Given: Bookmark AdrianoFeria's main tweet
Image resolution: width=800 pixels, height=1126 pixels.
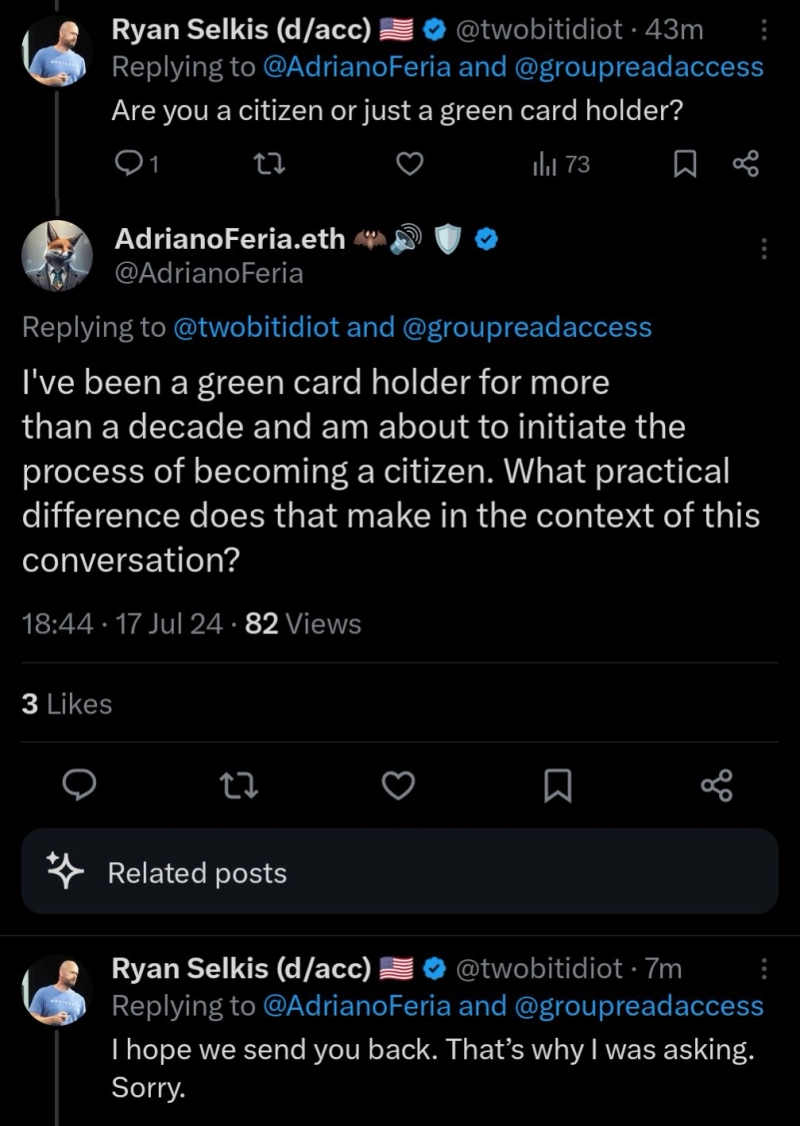Looking at the screenshot, I should pyautogui.click(x=557, y=787).
